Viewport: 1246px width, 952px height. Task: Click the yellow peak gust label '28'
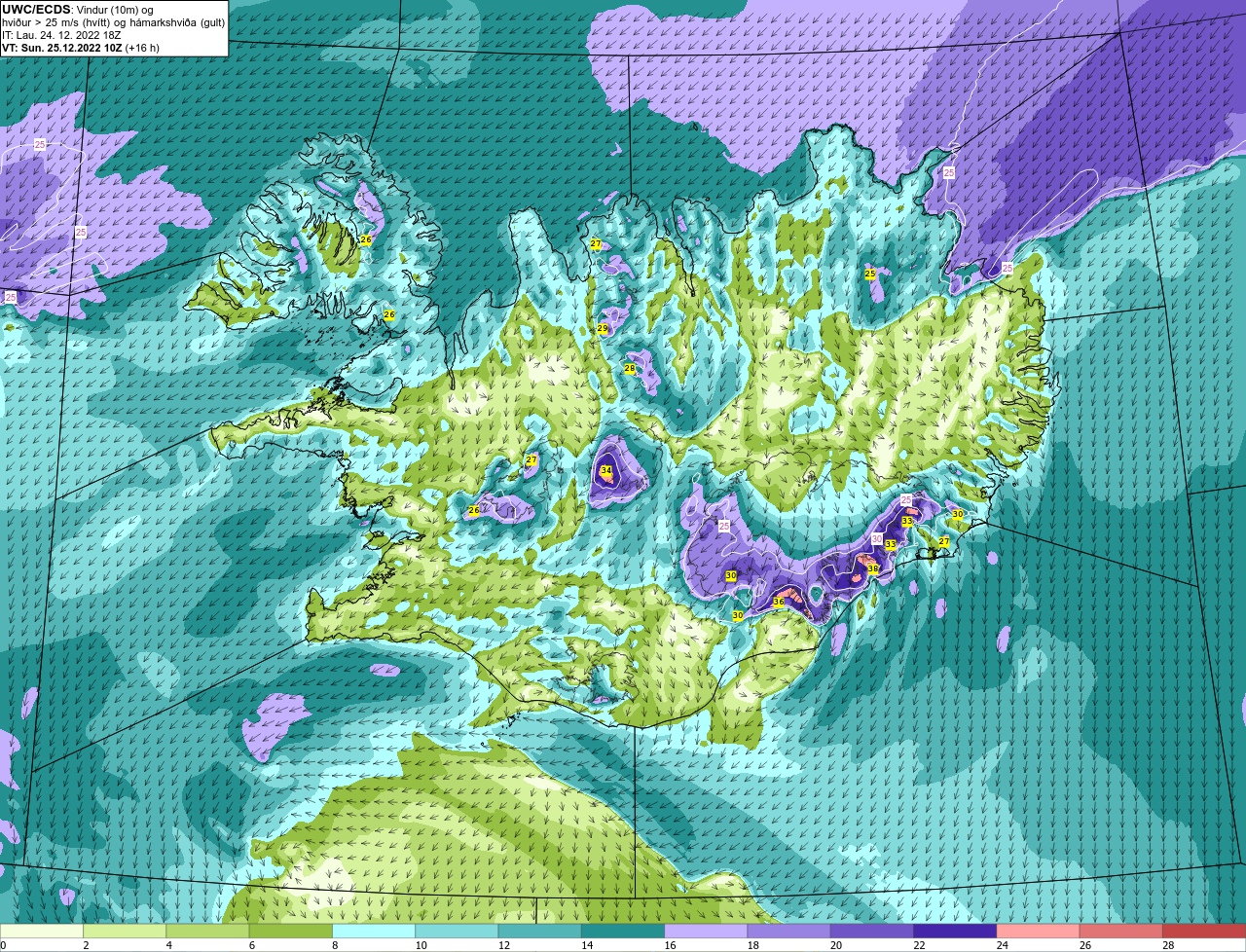pyautogui.click(x=630, y=369)
